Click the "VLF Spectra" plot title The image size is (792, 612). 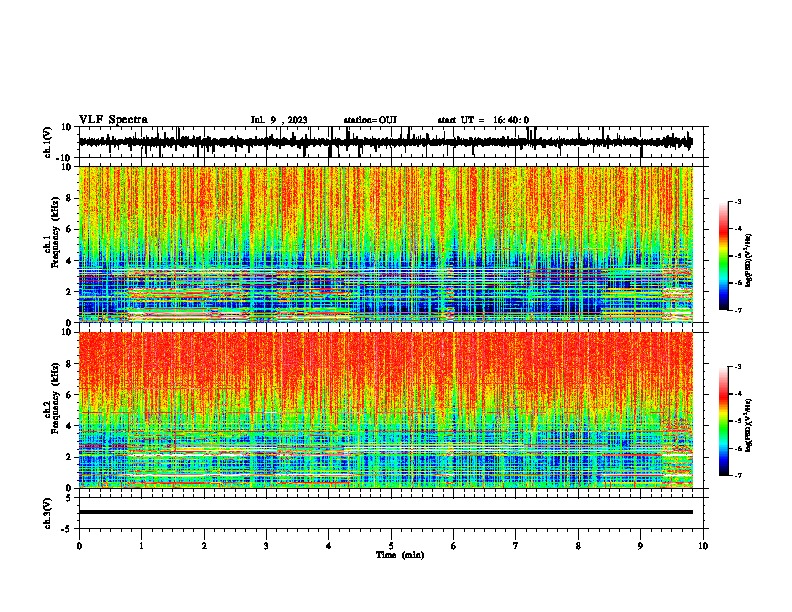[x=113, y=120]
